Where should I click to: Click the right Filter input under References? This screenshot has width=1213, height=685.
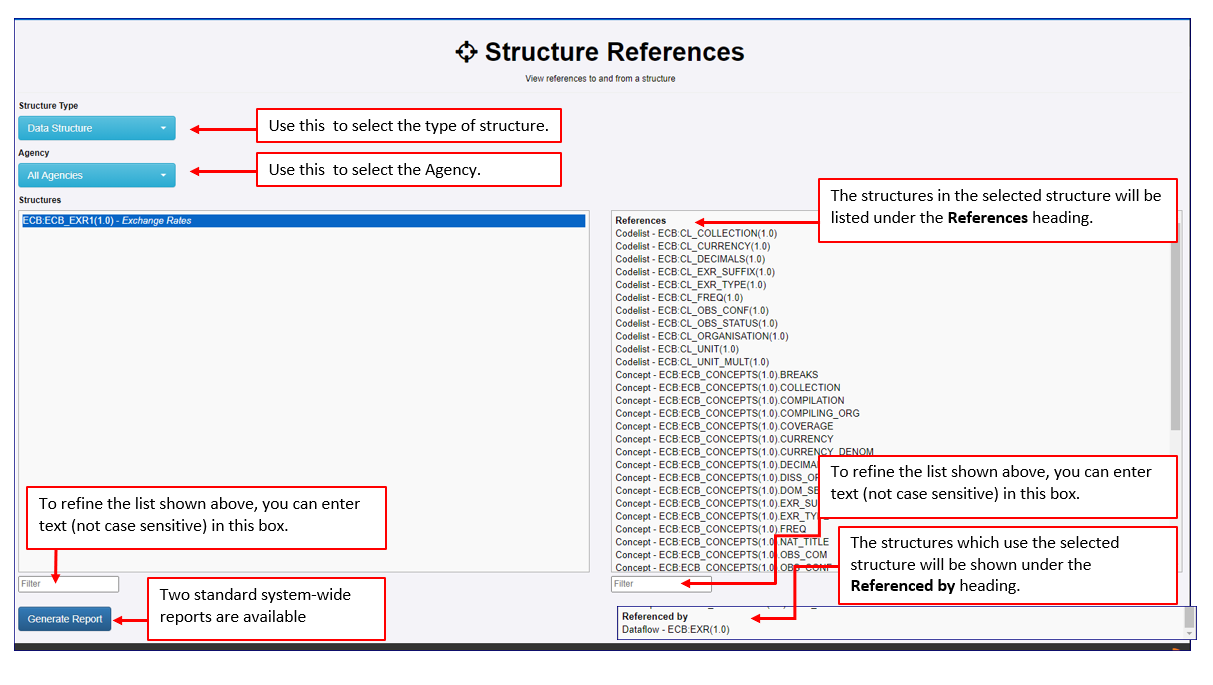(661, 583)
